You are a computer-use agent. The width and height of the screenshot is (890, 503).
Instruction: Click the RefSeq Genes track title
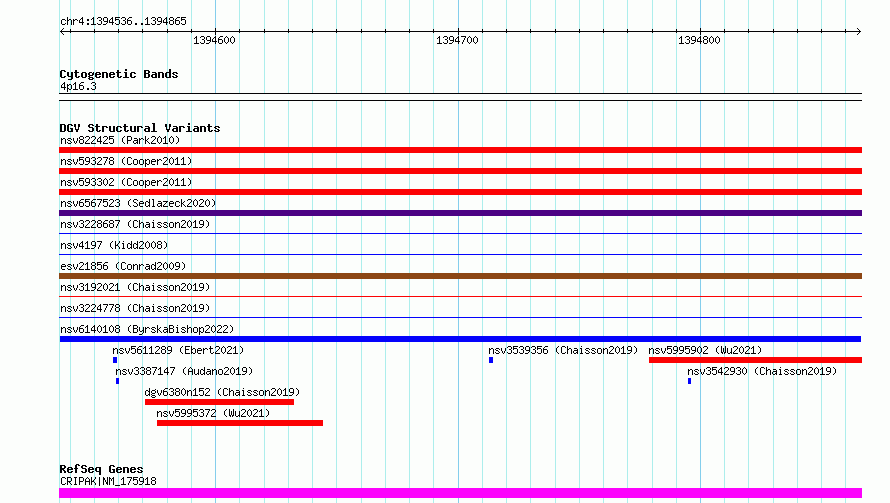(x=101, y=469)
